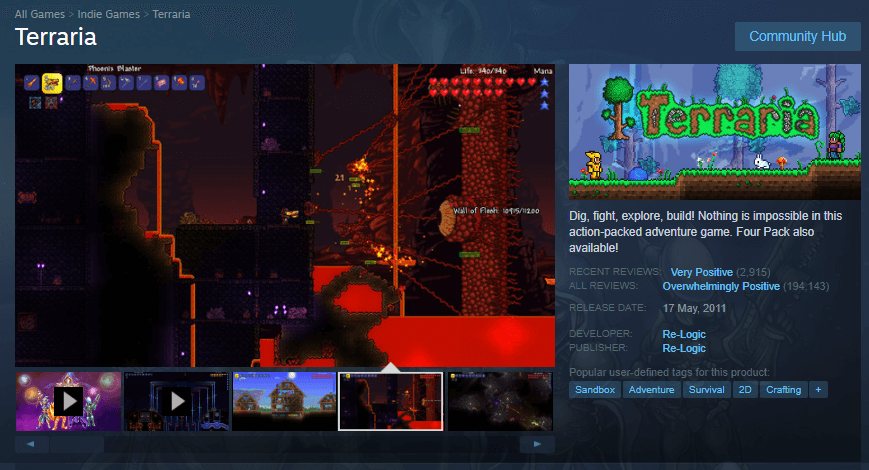Click the release date '17 May, 2011'
The height and width of the screenshot is (470, 869).
click(694, 308)
